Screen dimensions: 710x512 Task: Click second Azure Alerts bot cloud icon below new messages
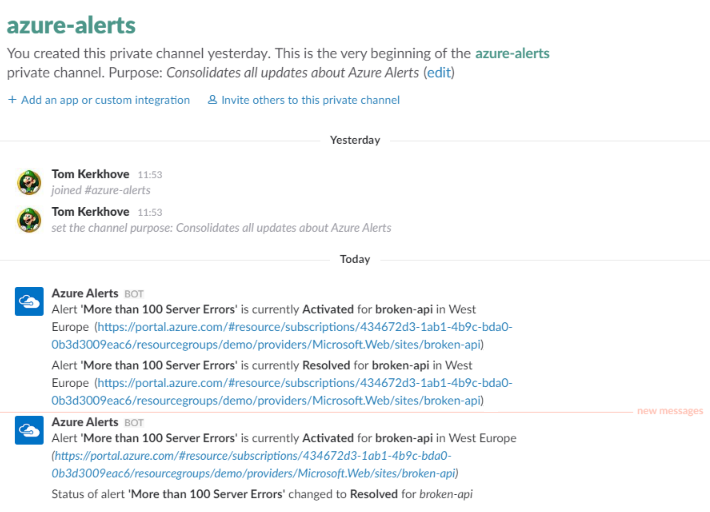[x=29, y=430]
